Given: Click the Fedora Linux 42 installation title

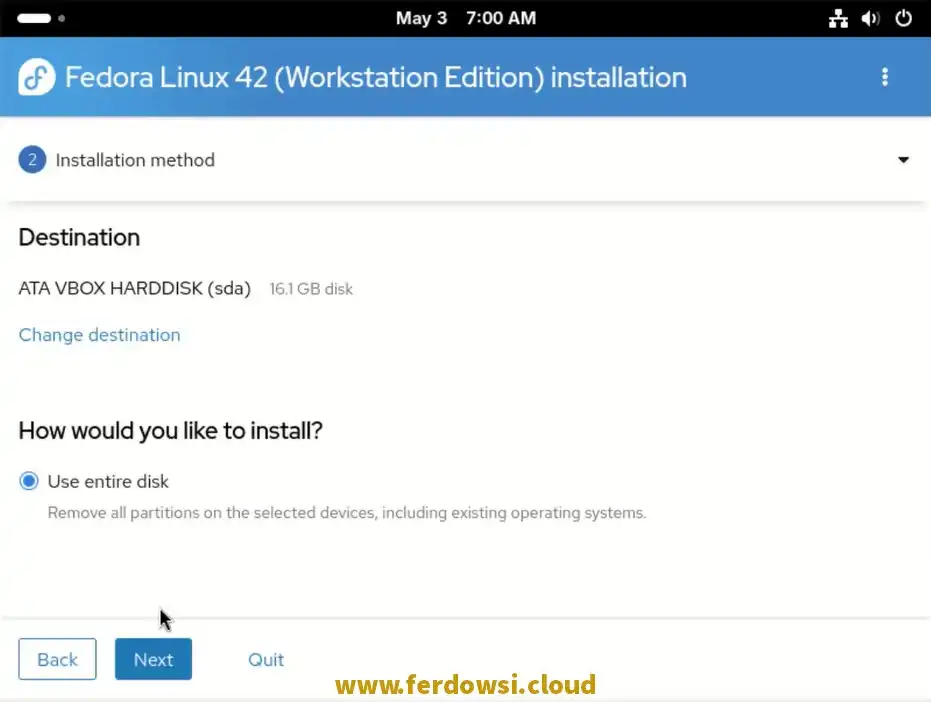Looking at the screenshot, I should [376, 77].
